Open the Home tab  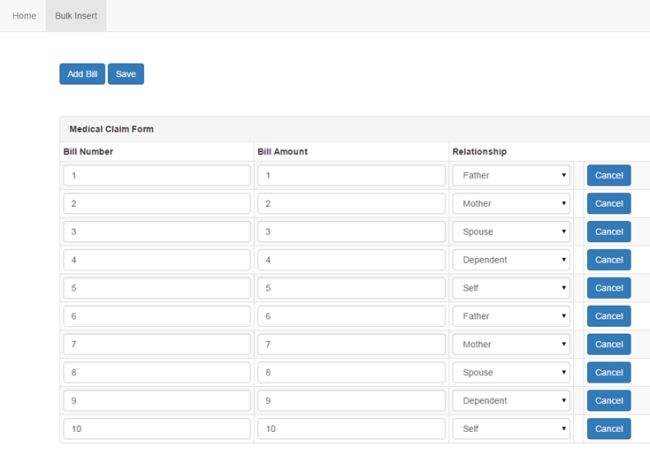tap(24, 16)
